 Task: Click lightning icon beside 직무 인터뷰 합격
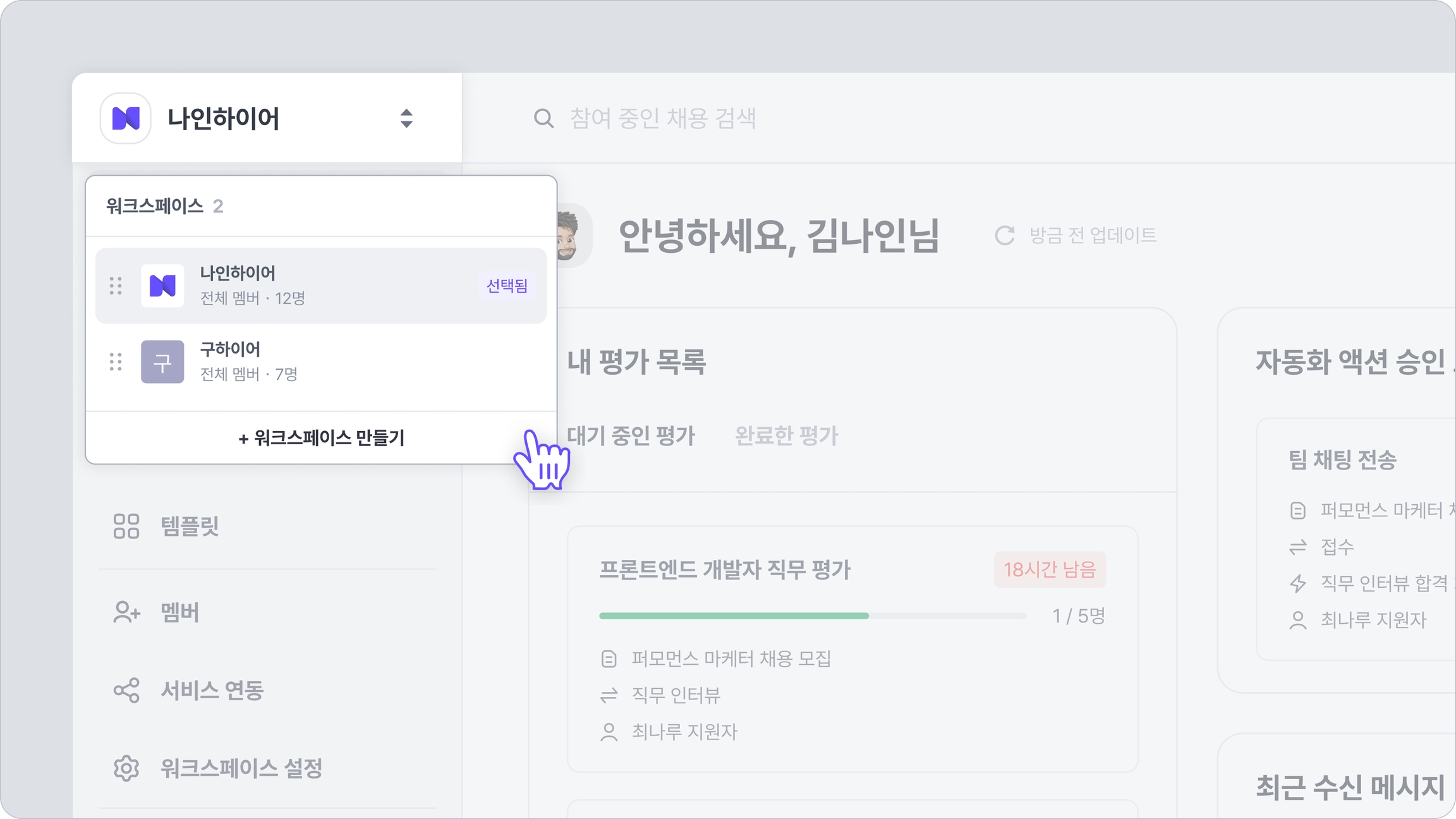click(1297, 583)
